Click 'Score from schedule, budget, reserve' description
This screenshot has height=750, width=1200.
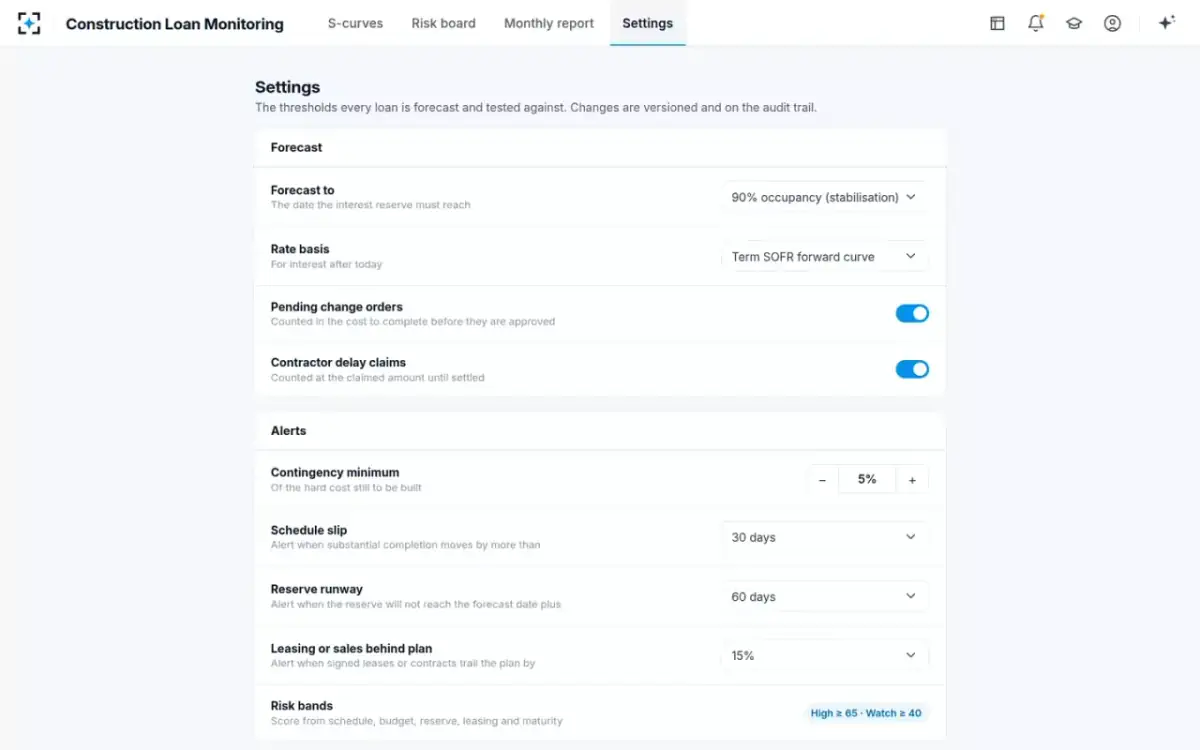(416, 721)
